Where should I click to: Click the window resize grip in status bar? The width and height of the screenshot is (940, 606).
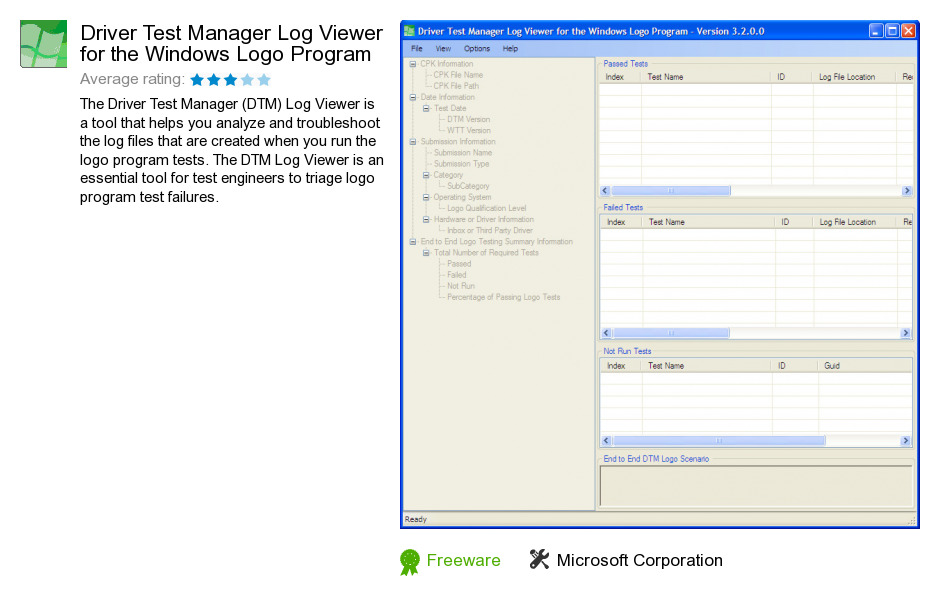point(912,521)
